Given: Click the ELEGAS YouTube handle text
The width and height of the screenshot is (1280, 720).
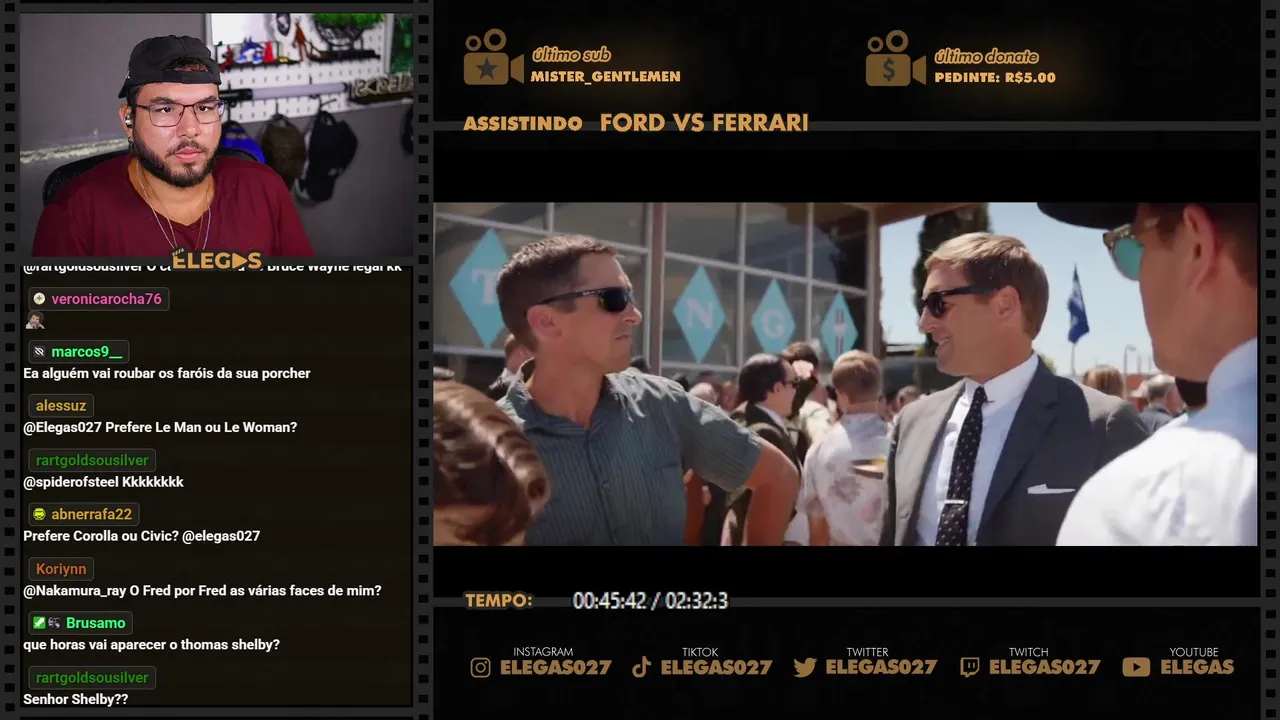Looking at the screenshot, I should pyautogui.click(x=1197, y=667).
